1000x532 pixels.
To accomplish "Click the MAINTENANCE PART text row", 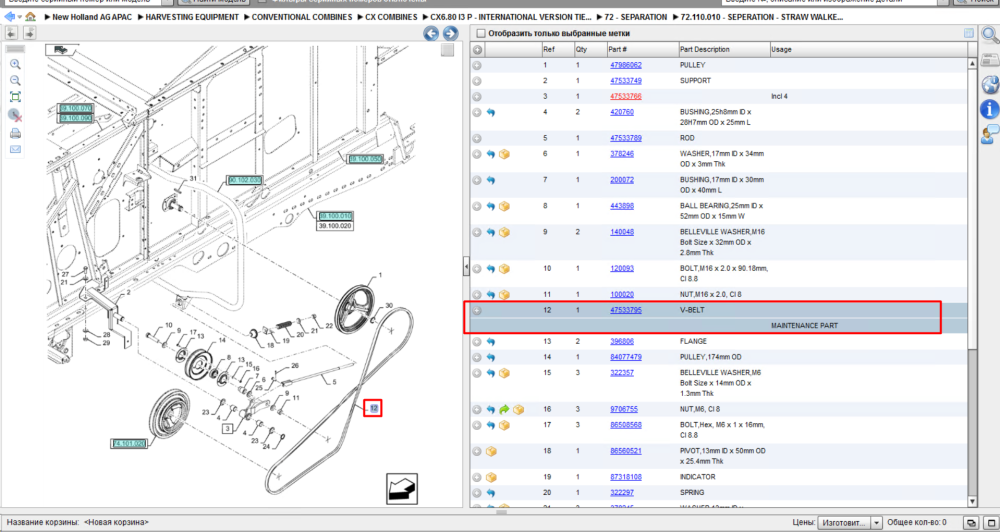I will point(804,326).
